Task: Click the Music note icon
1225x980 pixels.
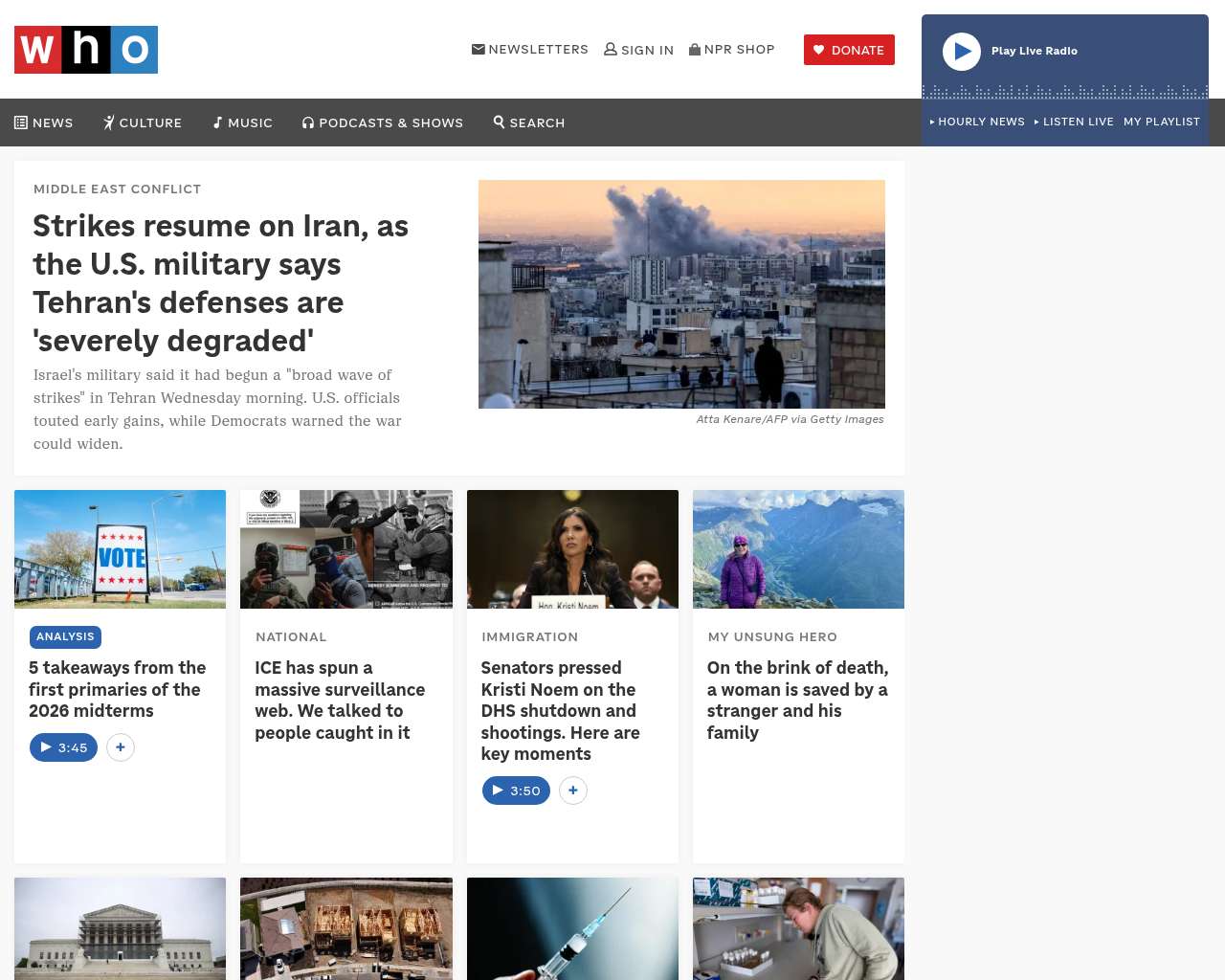Action: pyautogui.click(x=218, y=122)
